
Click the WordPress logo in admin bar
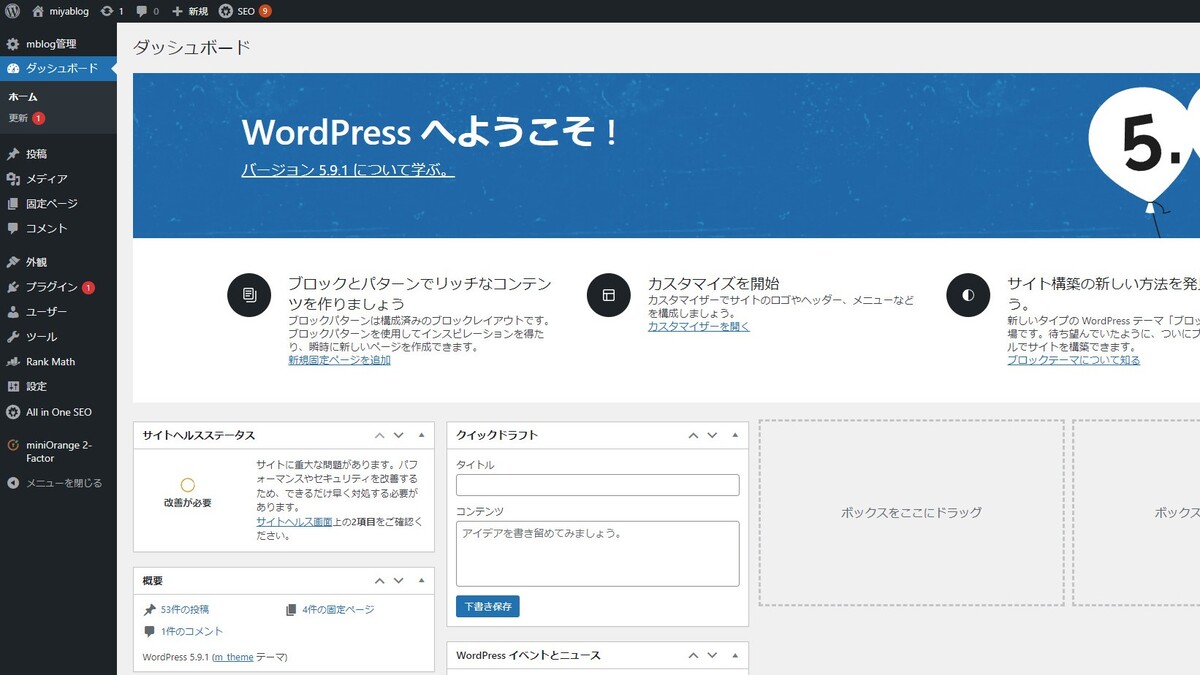click(13, 11)
